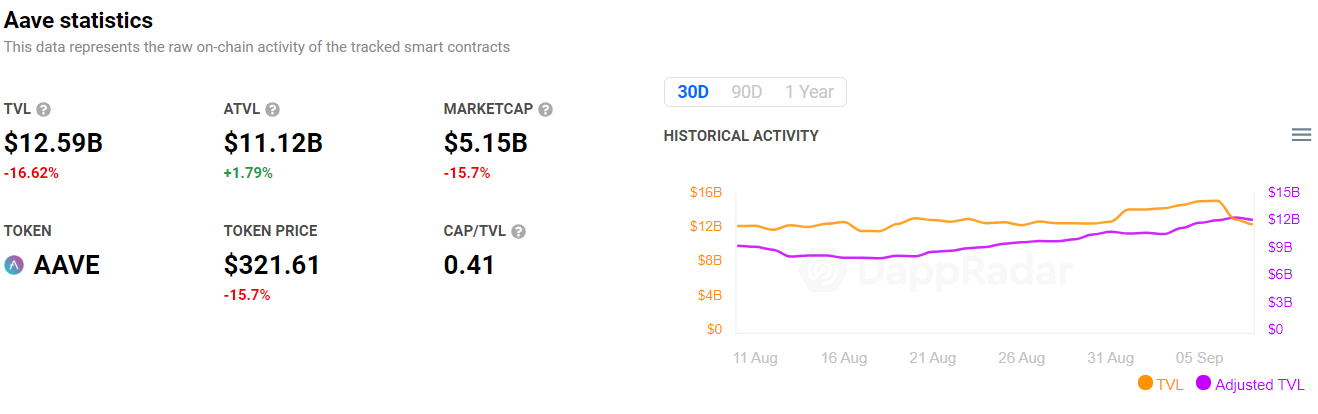The image size is (1318, 414).
Task: Select the 30D time range tab
Action: click(x=693, y=92)
